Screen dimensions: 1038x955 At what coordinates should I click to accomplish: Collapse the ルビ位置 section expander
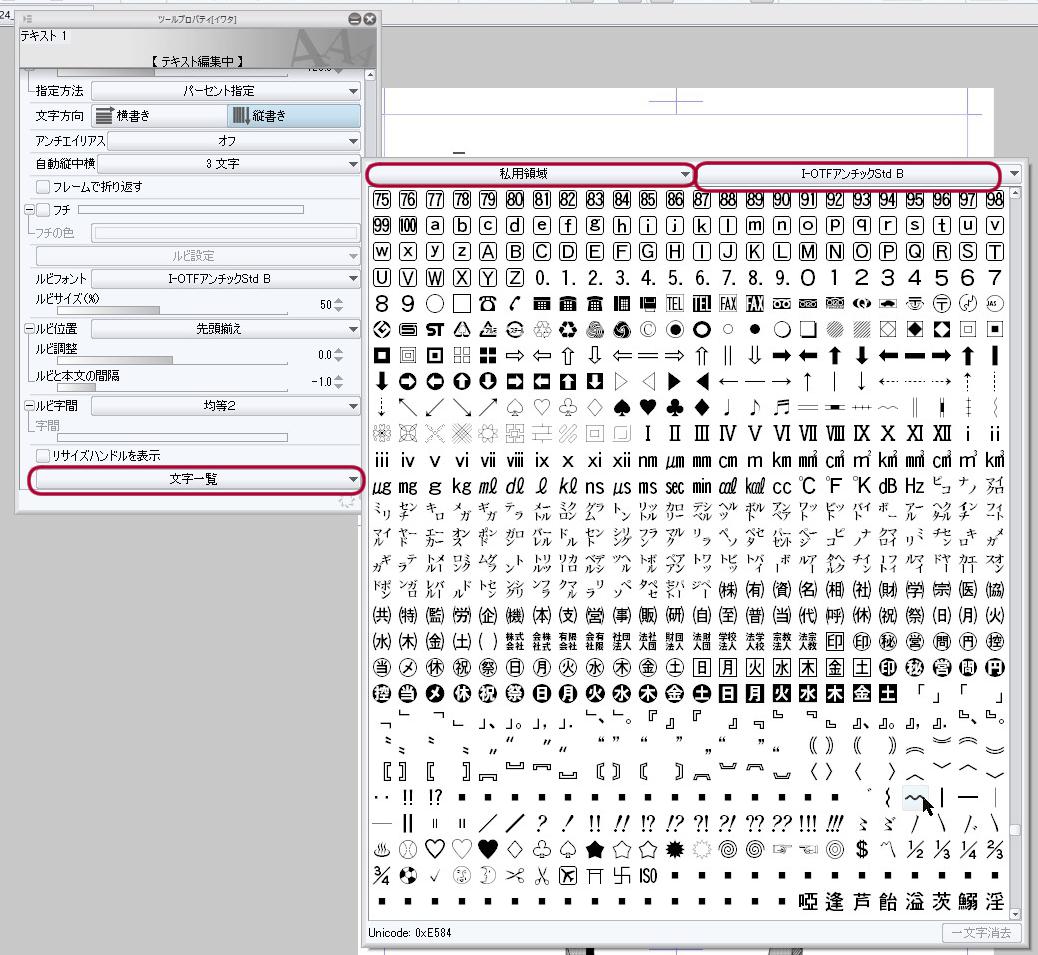(x=29, y=328)
